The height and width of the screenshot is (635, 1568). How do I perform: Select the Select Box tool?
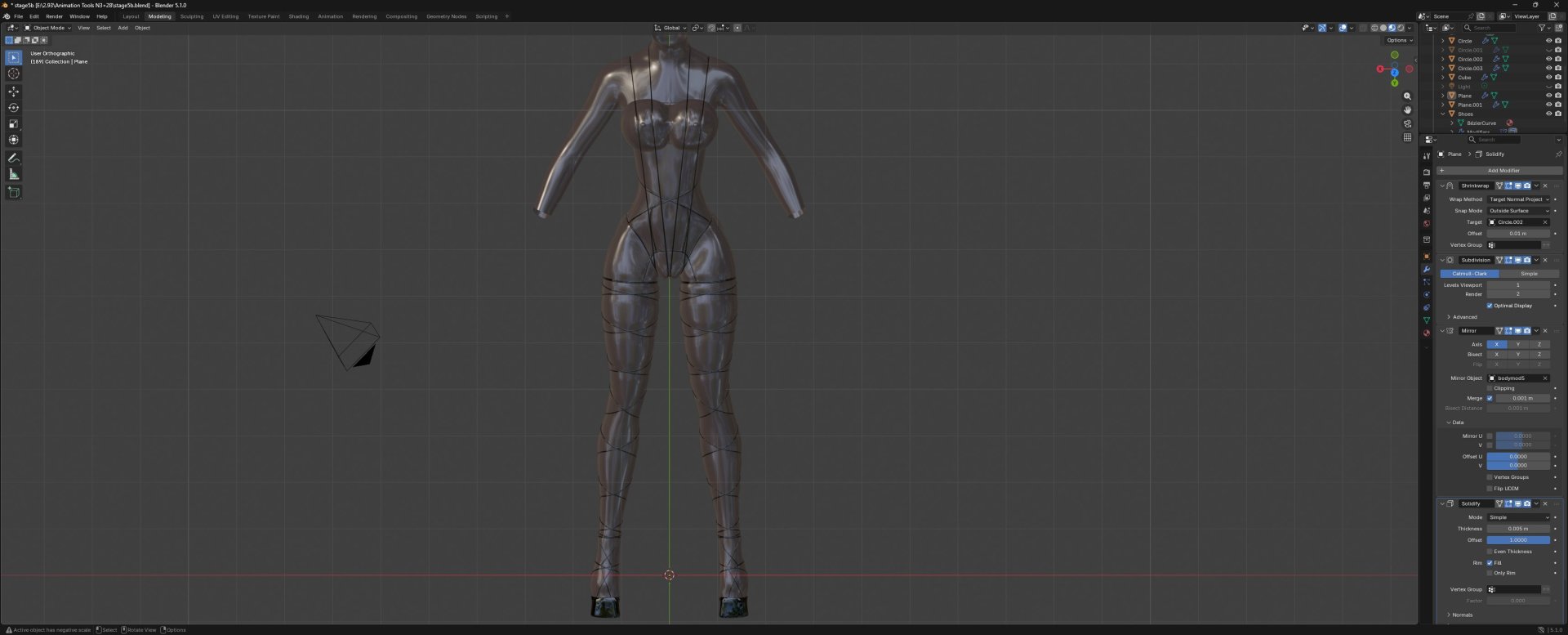[14, 58]
